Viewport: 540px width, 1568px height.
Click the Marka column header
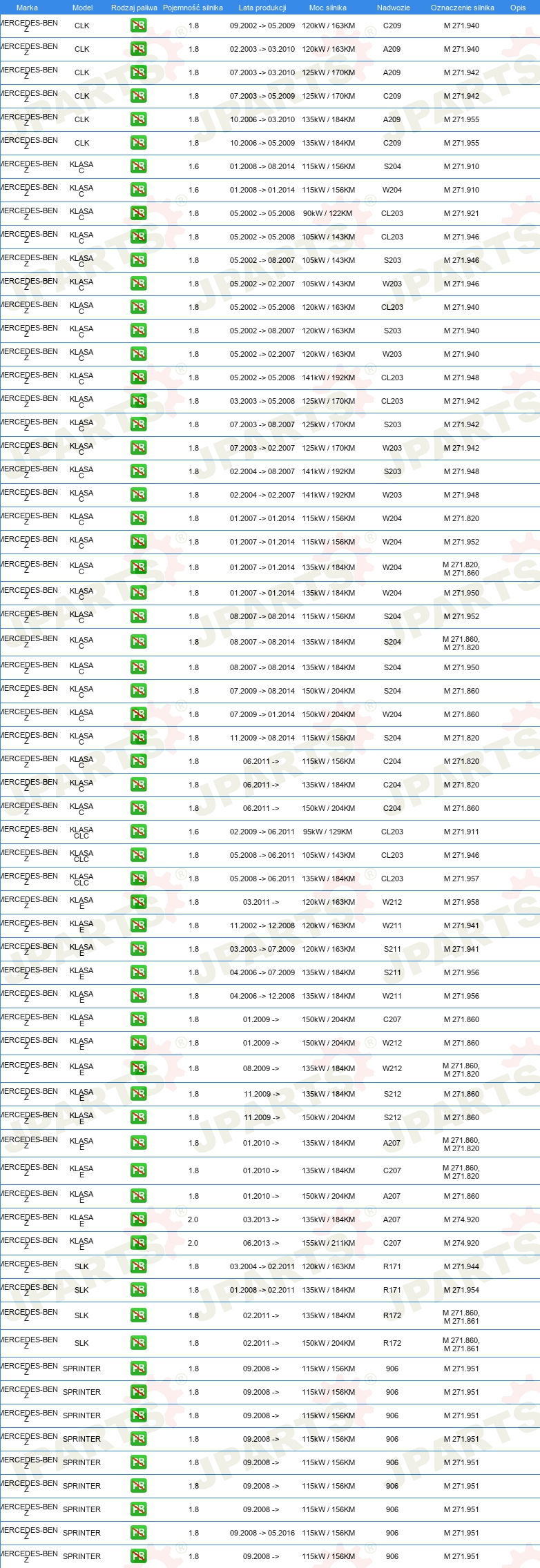pos(27,8)
